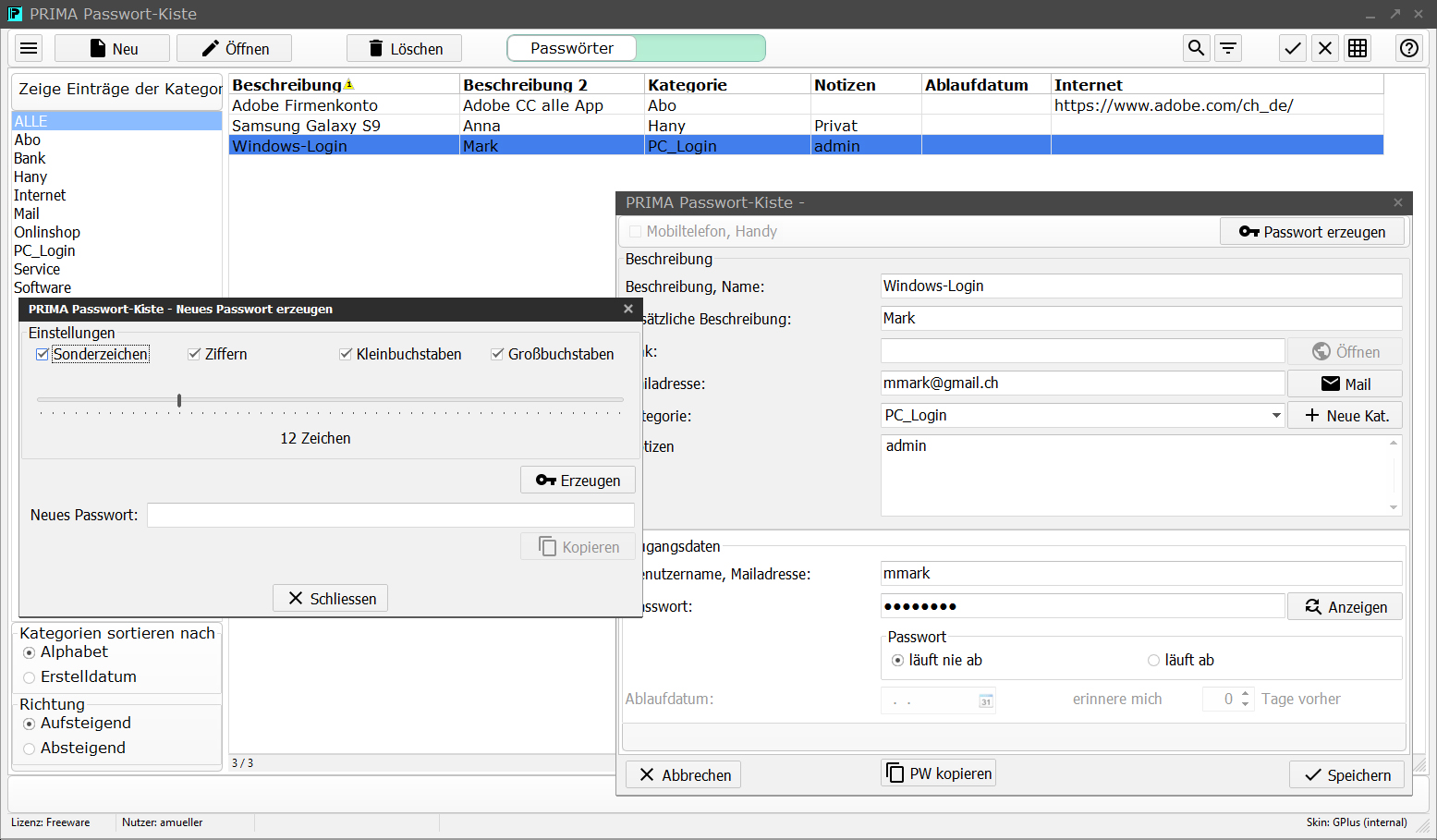Click the Beschreibung, Name field containing Windows-Login

click(1141, 286)
